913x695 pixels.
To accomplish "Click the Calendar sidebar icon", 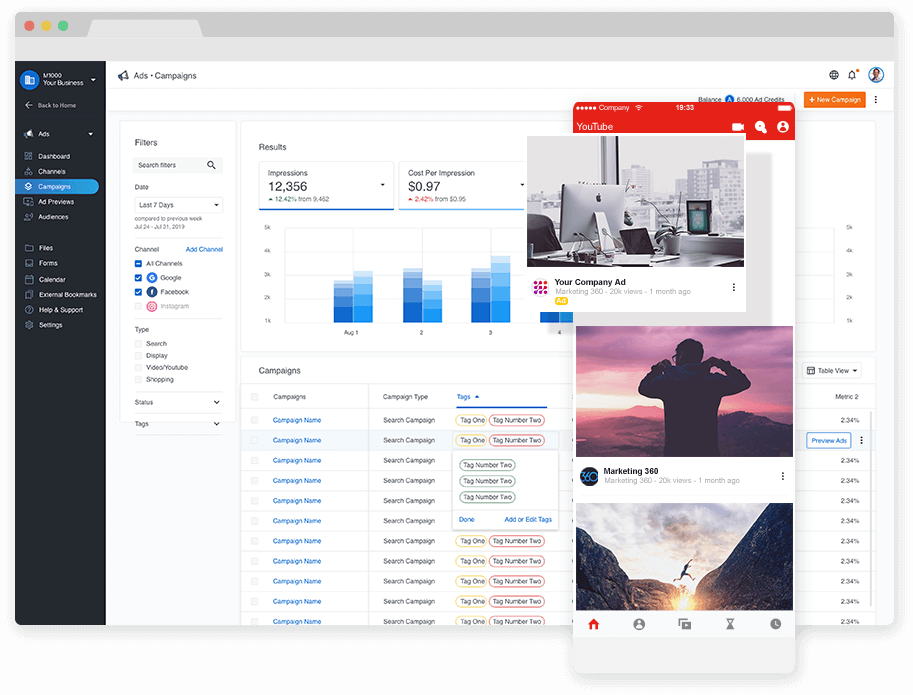I will pos(29,279).
